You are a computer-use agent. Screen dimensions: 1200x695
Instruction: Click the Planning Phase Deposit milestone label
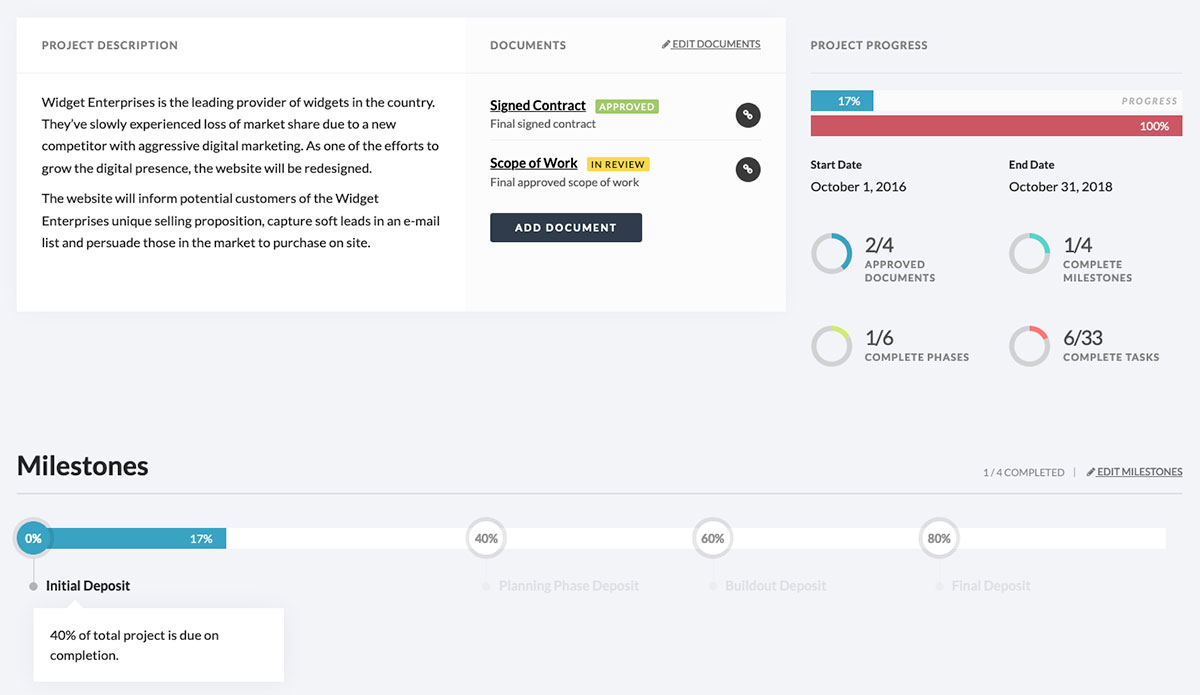568,586
